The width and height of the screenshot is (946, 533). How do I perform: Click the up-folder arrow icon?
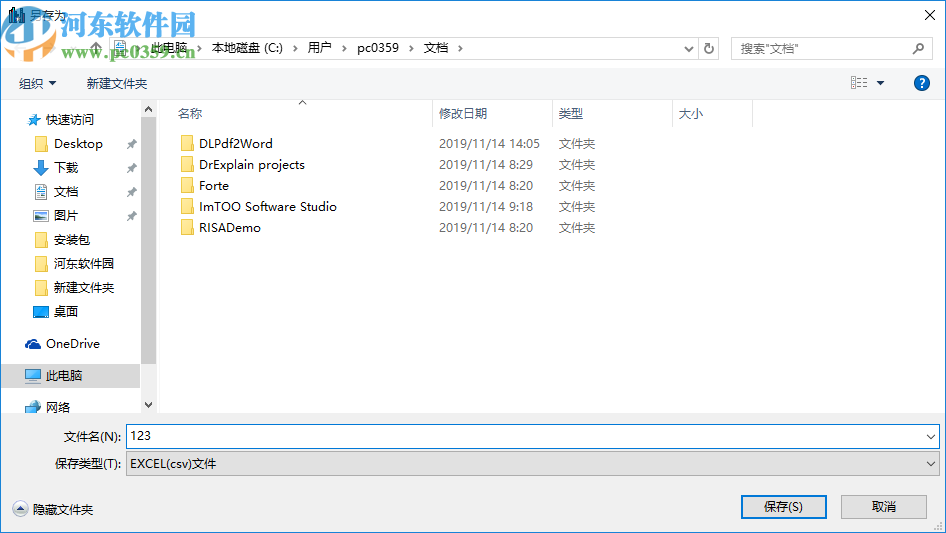click(96, 48)
